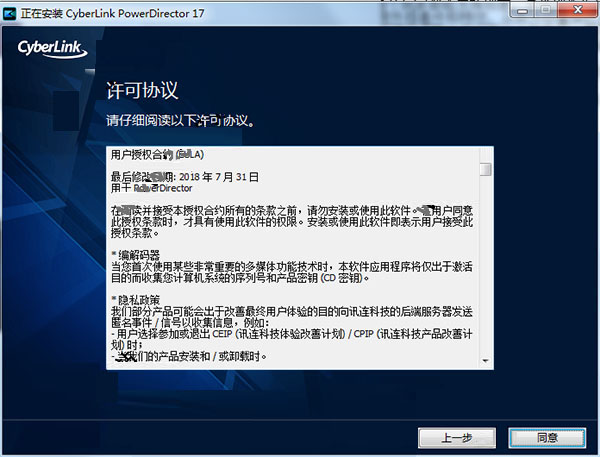Maximize the installer window
The width and height of the screenshot is (600, 457).
[545, 10]
